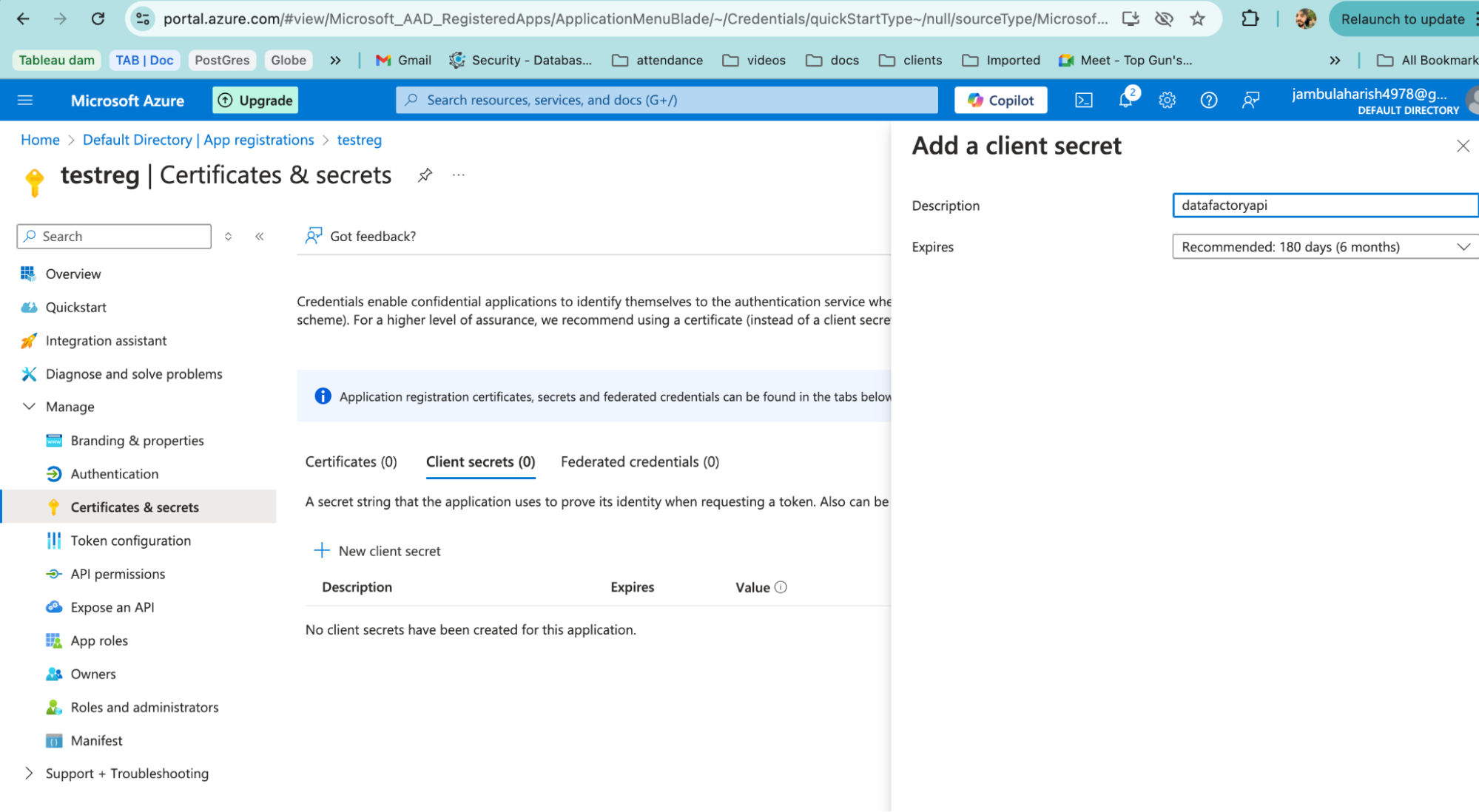Screen dimensions: 1479x812
Task: Go to Default Directory App registrations breadcrumb
Action: point(198,140)
